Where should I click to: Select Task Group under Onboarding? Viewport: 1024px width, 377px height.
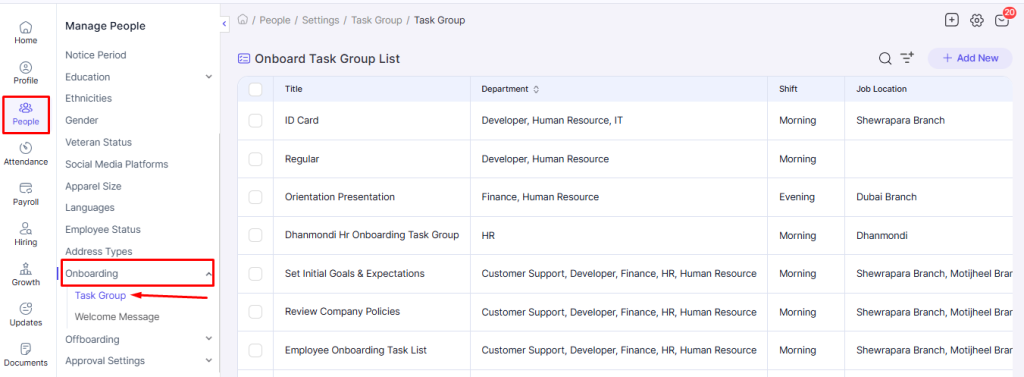click(x=101, y=295)
